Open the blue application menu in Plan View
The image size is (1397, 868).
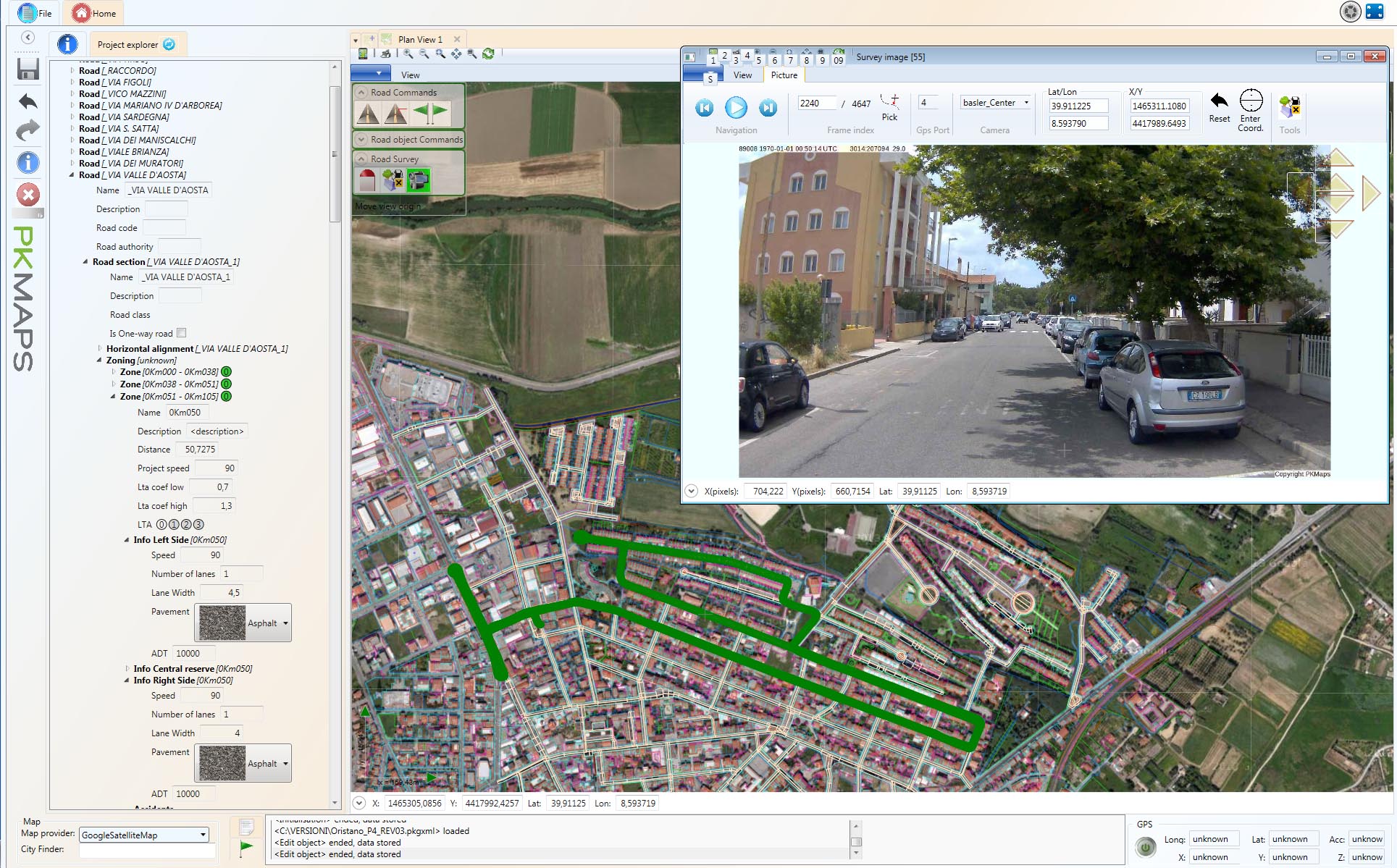(371, 74)
